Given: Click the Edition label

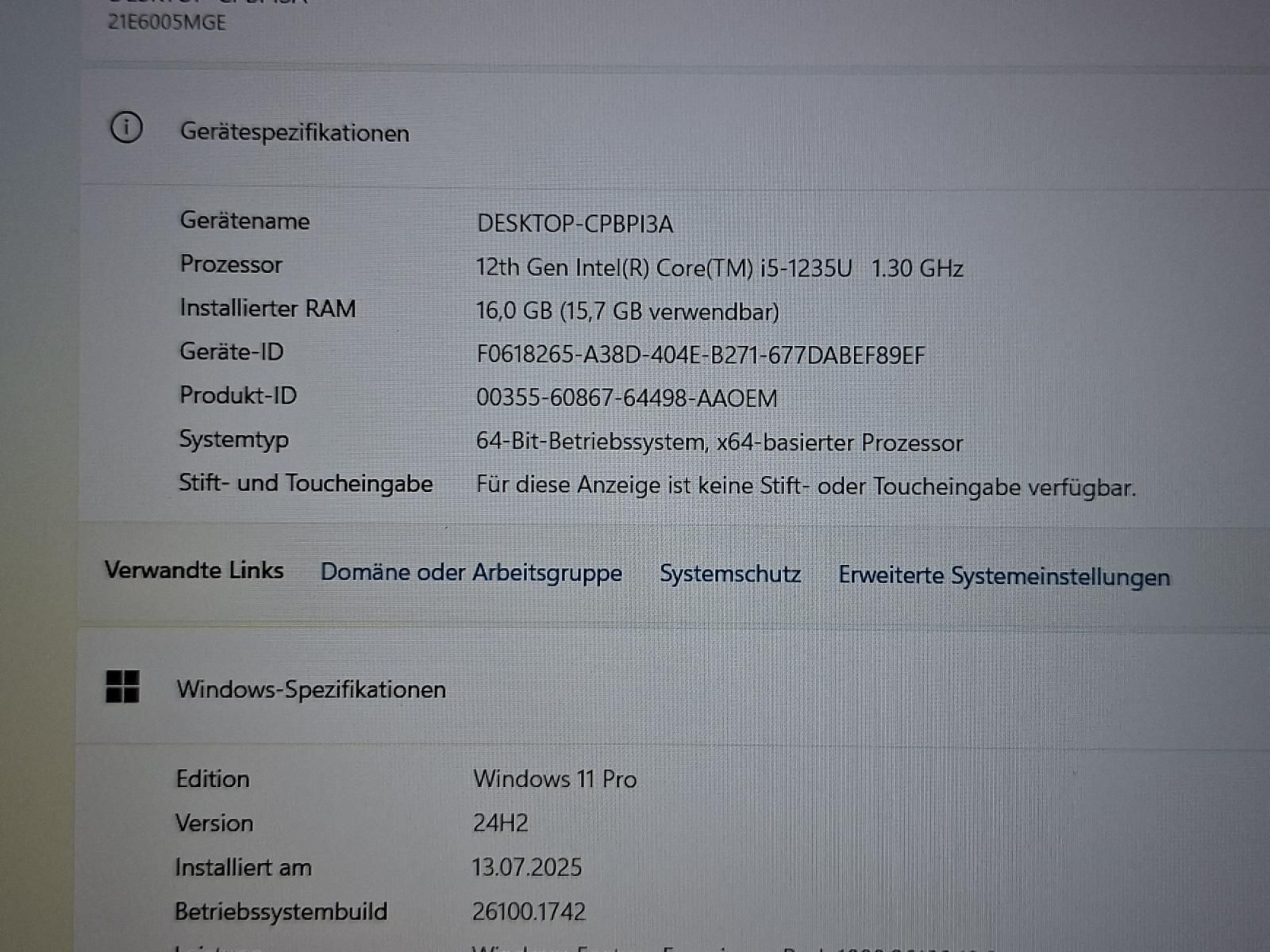Looking at the screenshot, I should pos(213,779).
